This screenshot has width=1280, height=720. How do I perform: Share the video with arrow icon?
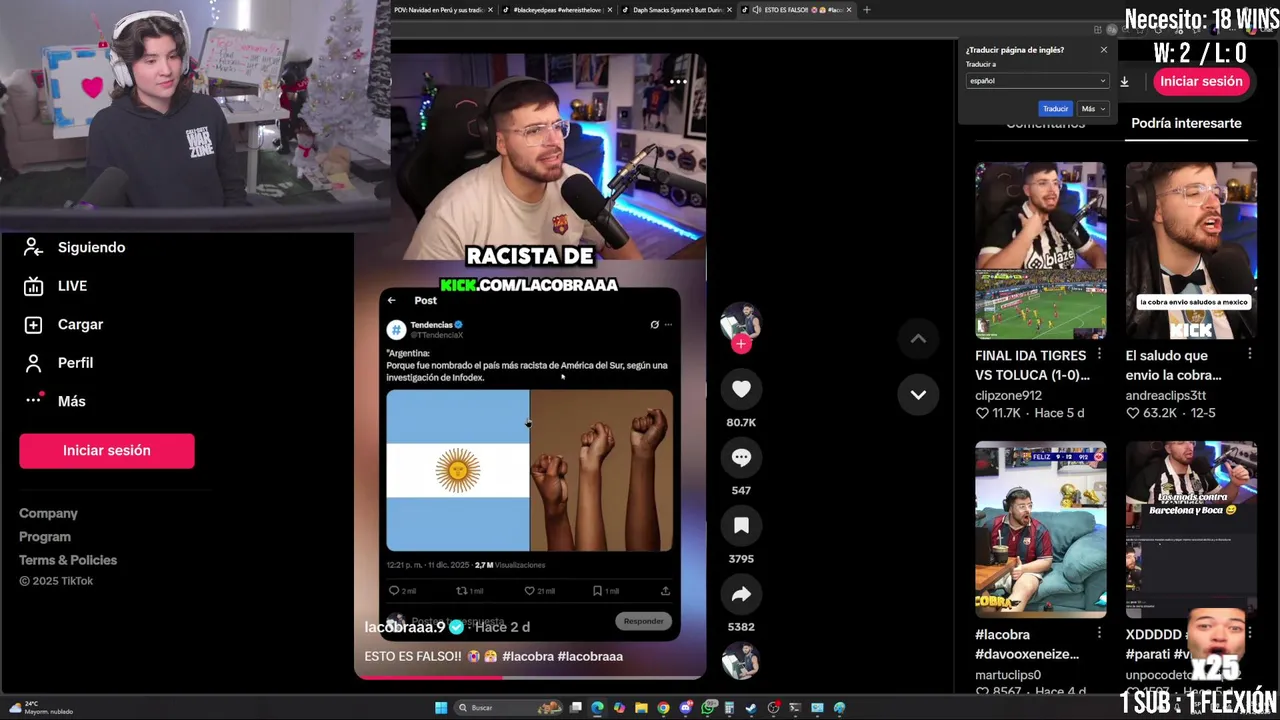741,594
